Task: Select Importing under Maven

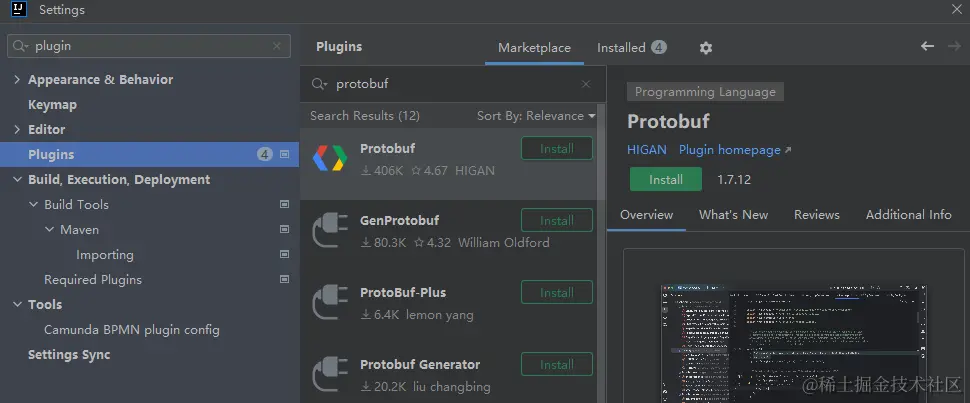Action: (x=105, y=254)
